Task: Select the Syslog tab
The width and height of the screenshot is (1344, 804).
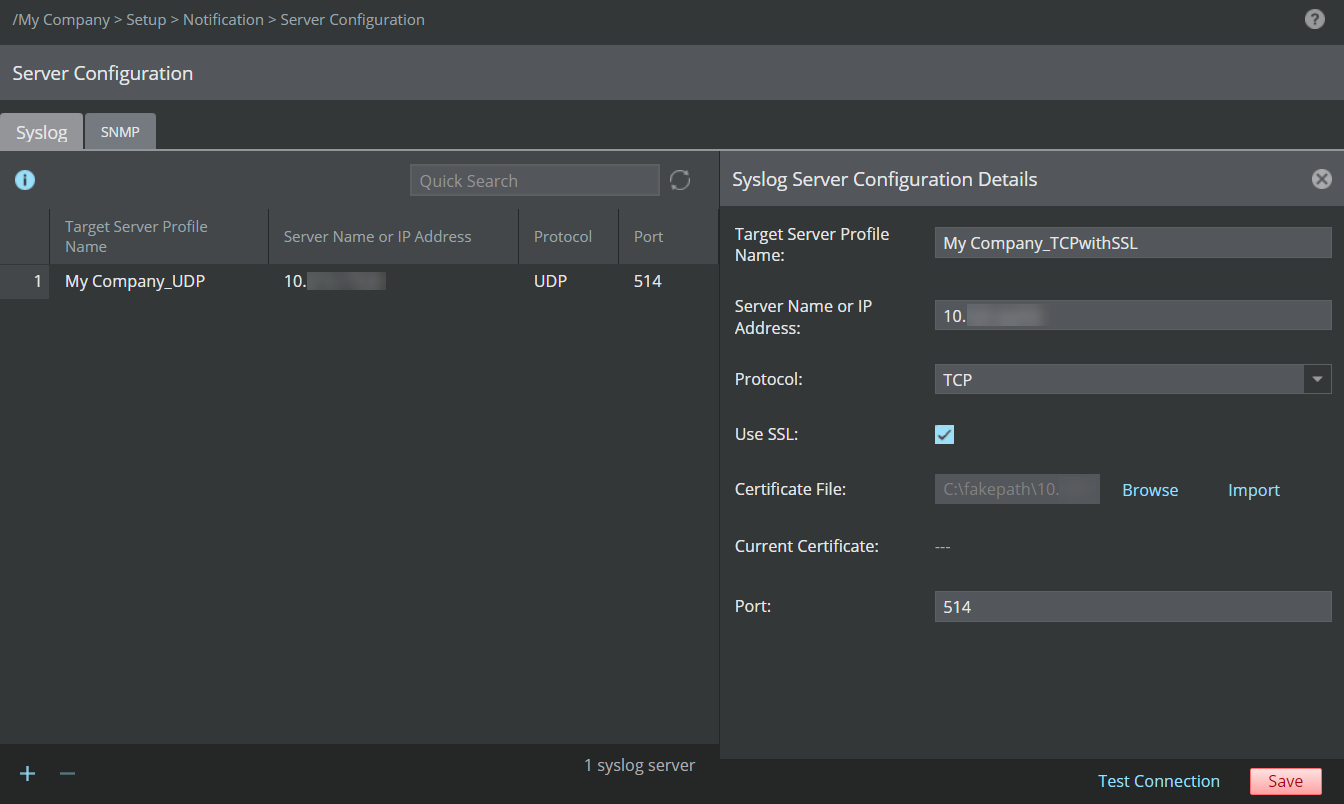Action: tap(42, 132)
